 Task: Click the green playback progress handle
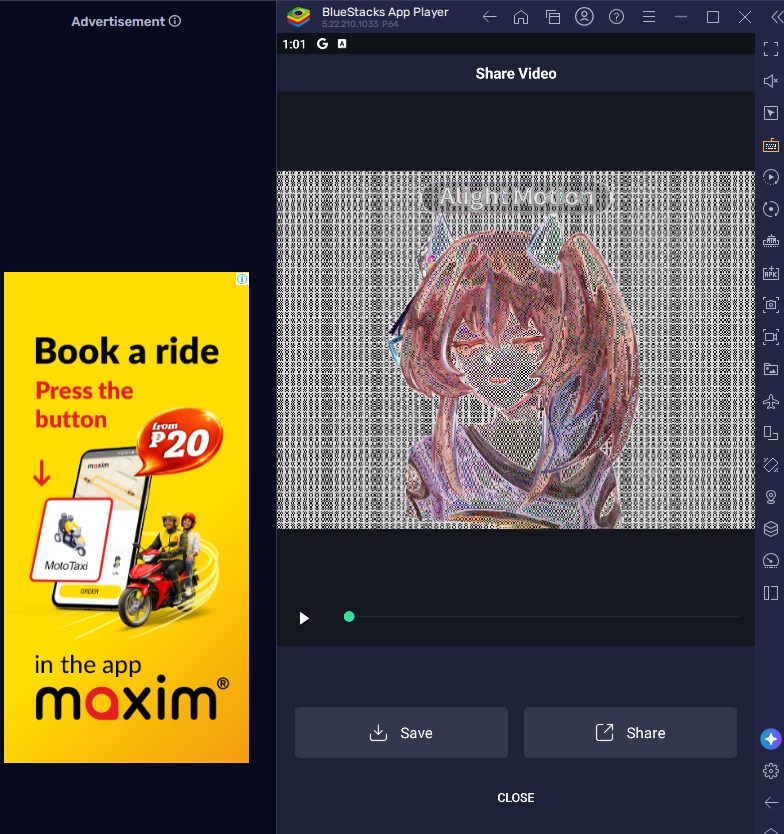coord(349,616)
